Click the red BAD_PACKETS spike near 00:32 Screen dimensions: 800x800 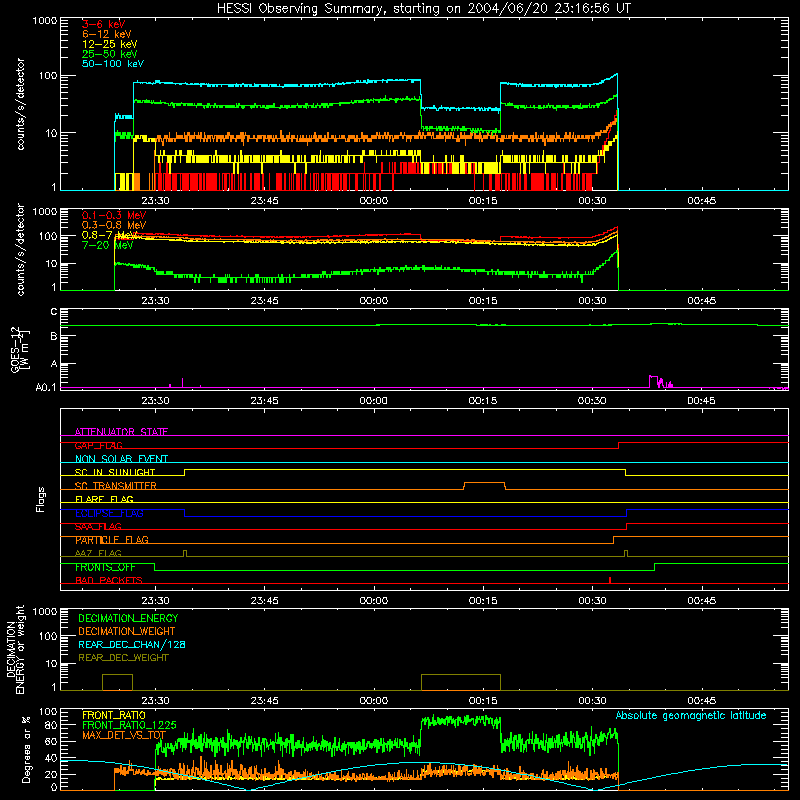(610, 580)
